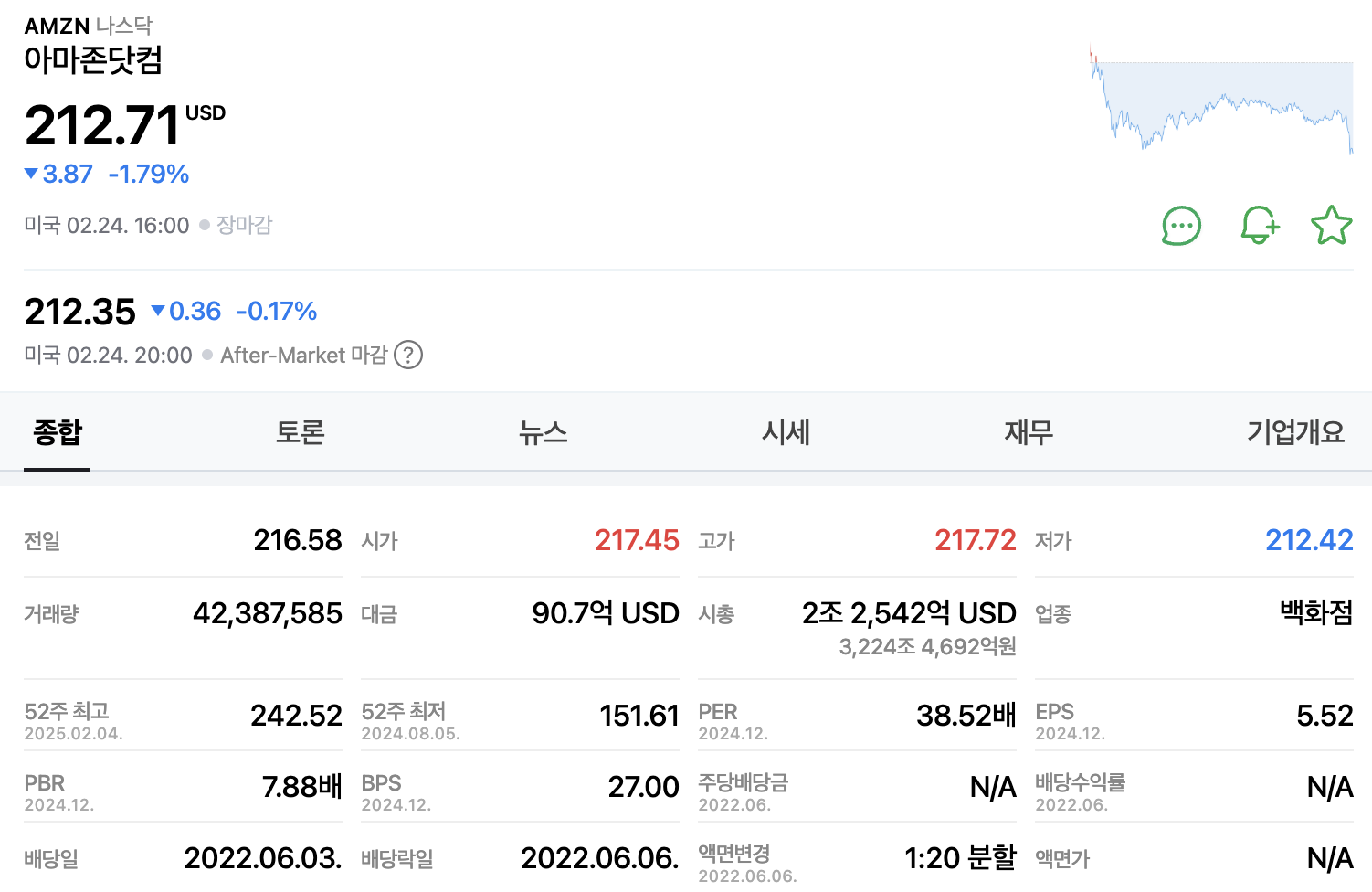This screenshot has height=892, width=1372.
Task: Click the 전일 value 216.58
Action: pos(298,540)
